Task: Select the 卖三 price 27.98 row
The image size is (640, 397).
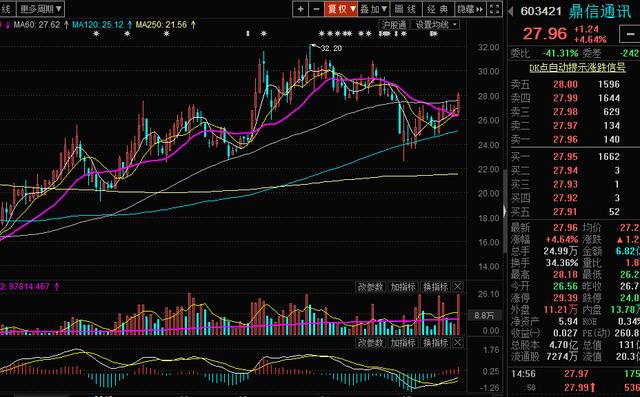Action: click(574, 112)
